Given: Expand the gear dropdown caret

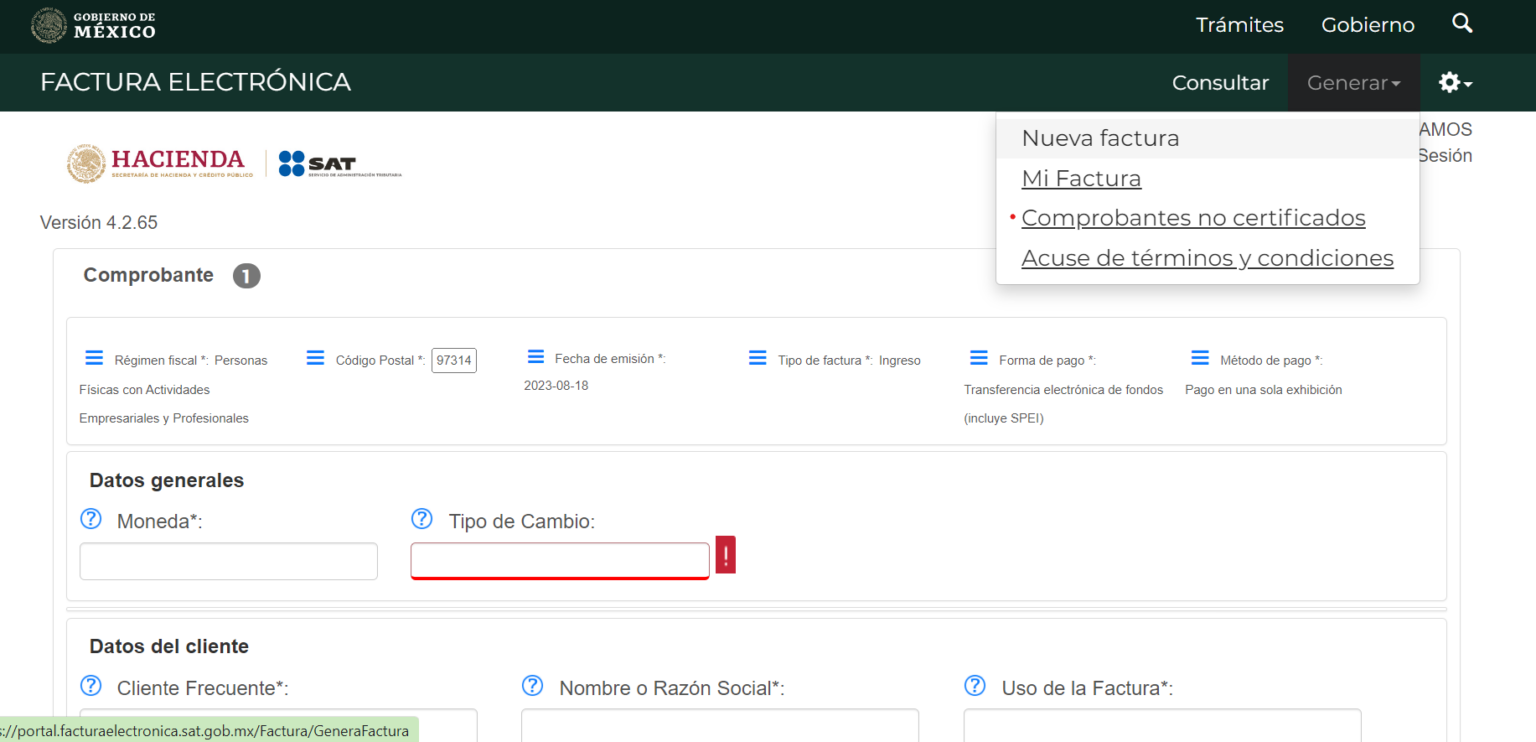Looking at the screenshot, I should coord(1466,85).
